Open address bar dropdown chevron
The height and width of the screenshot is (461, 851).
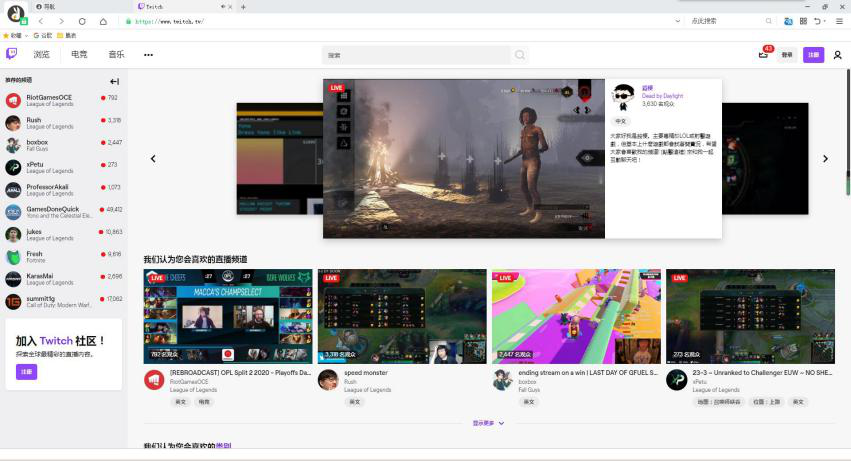click(x=677, y=21)
